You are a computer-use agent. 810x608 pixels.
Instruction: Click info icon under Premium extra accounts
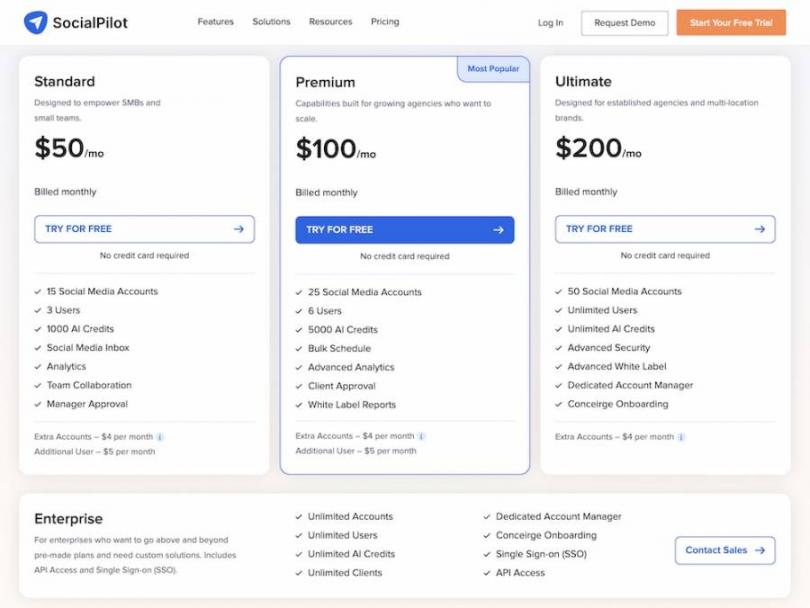[421, 437]
